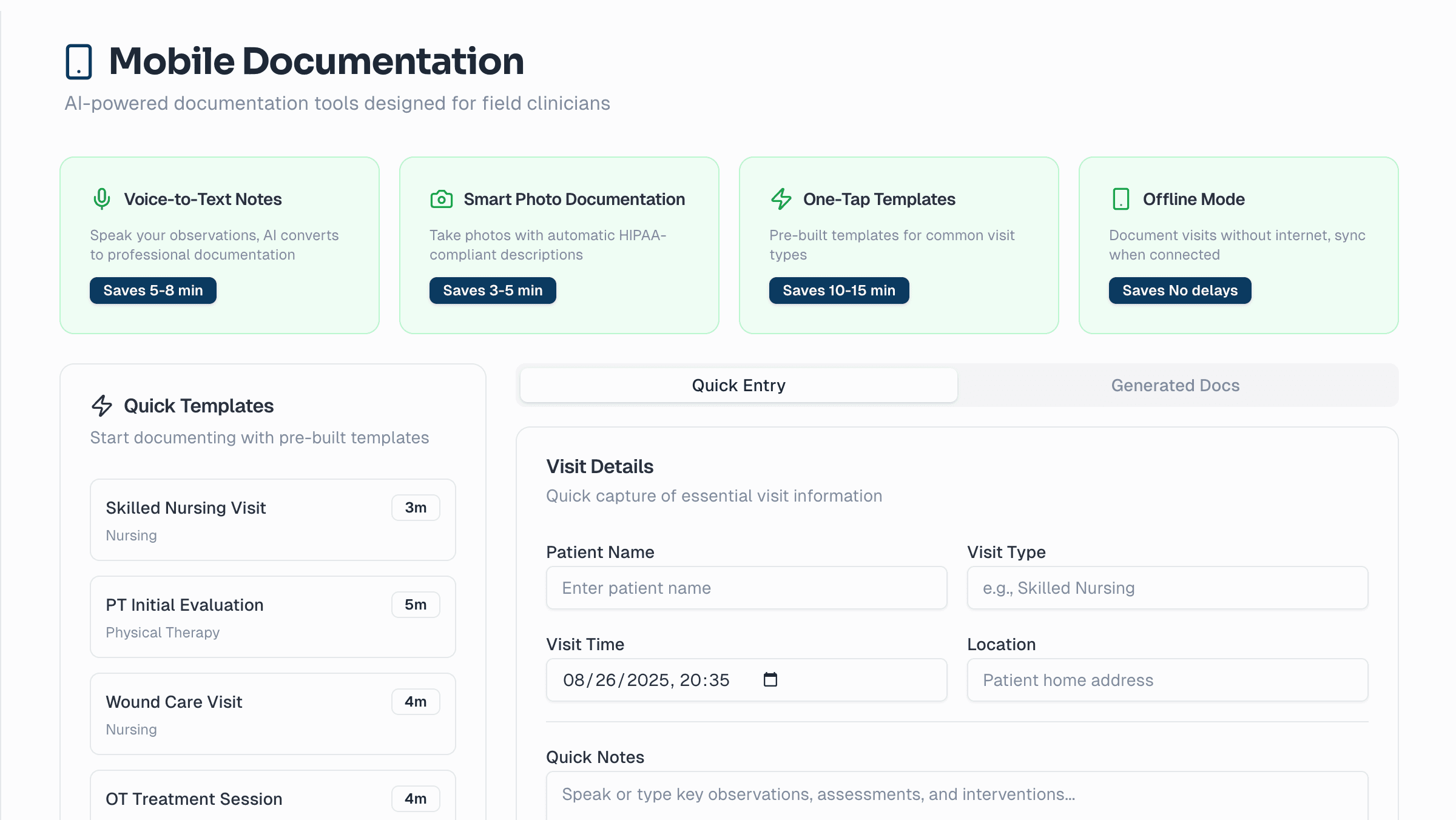The width and height of the screenshot is (1456, 820).
Task: Click the 3m duration badge on Skilled Nursing Visit
Action: pos(415,508)
